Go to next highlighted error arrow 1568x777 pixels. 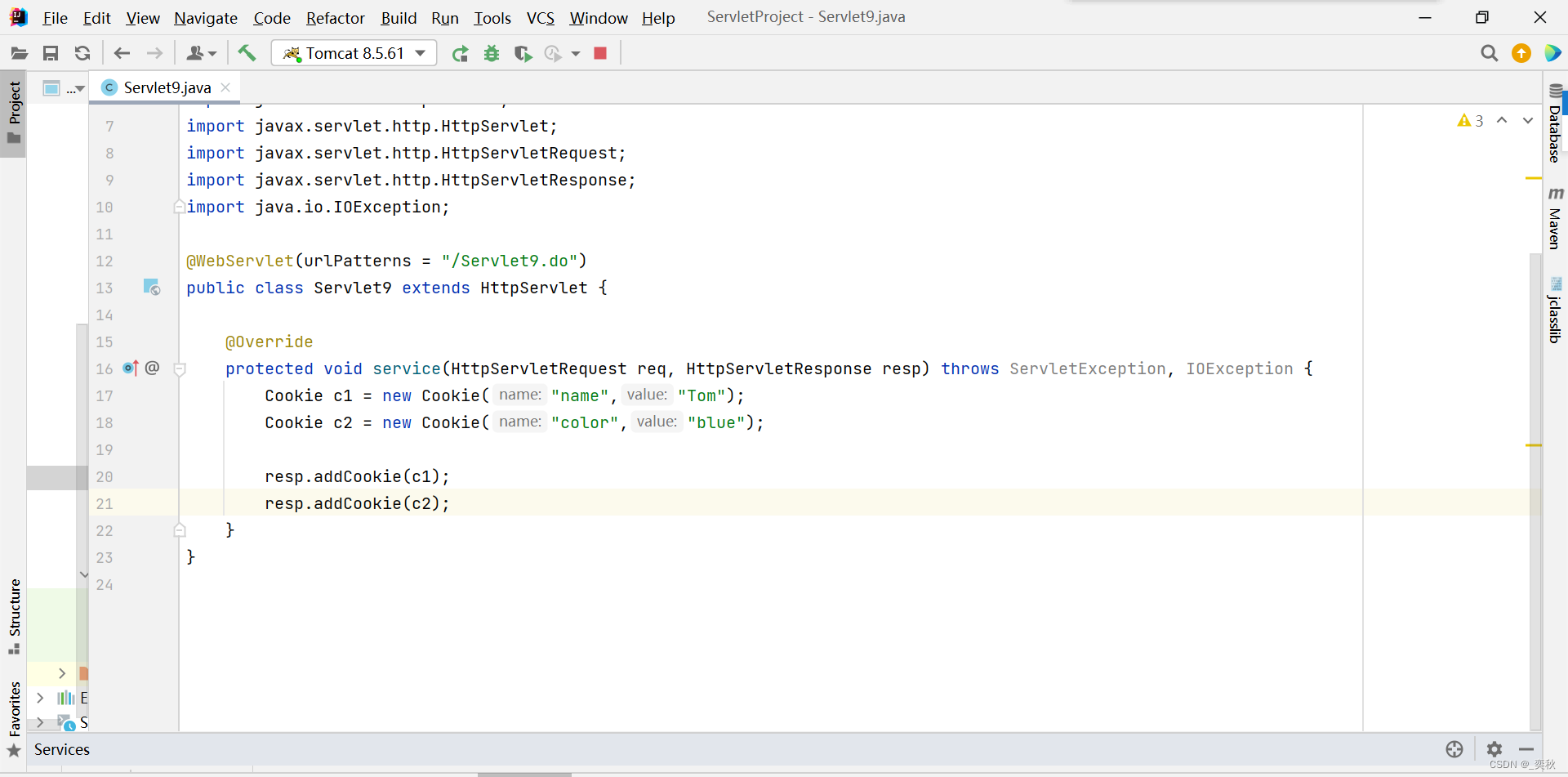[1528, 121]
